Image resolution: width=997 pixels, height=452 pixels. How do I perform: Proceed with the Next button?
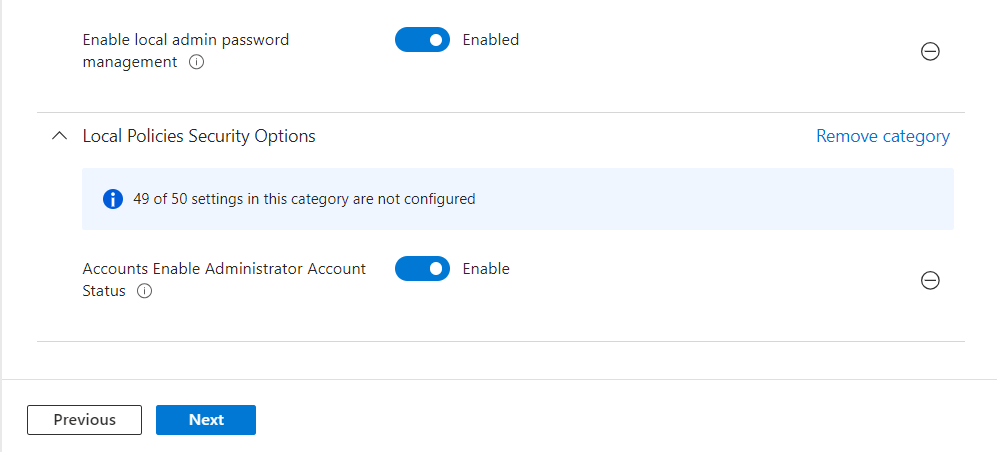pos(206,420)
